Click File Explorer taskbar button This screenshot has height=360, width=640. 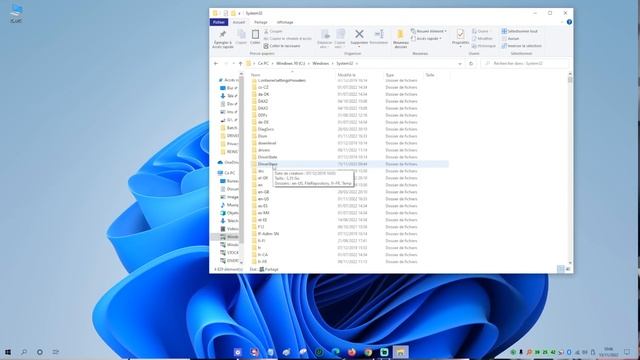pyautogui.click(x=400, y=352)
